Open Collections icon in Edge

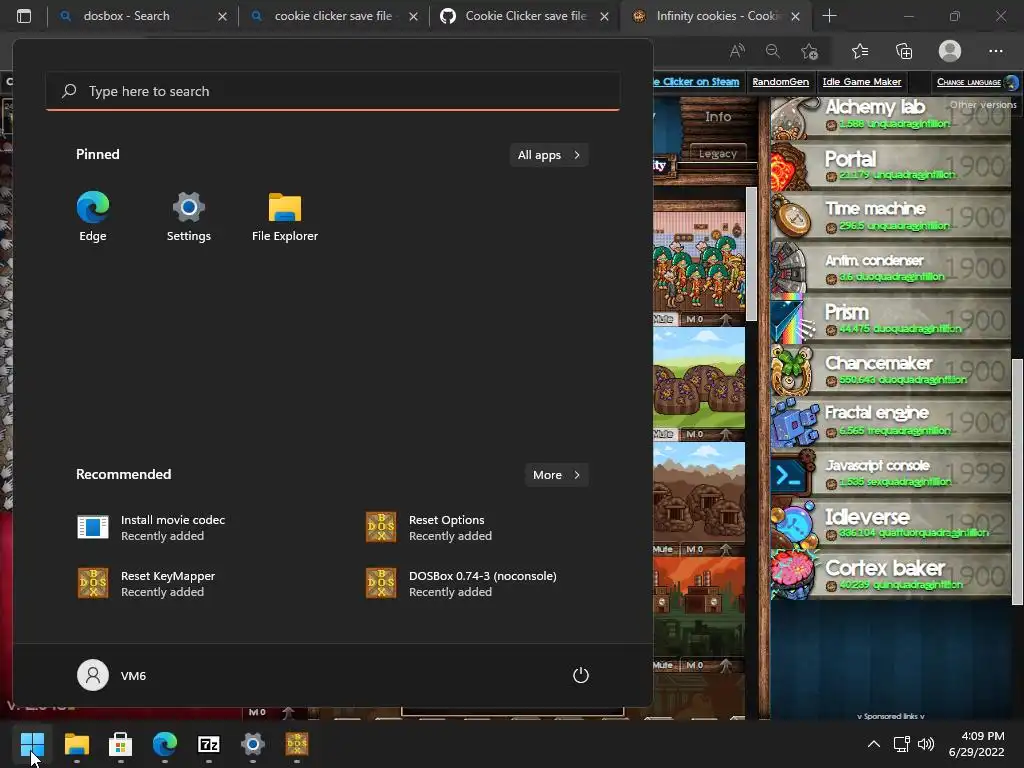pos(904,51)
